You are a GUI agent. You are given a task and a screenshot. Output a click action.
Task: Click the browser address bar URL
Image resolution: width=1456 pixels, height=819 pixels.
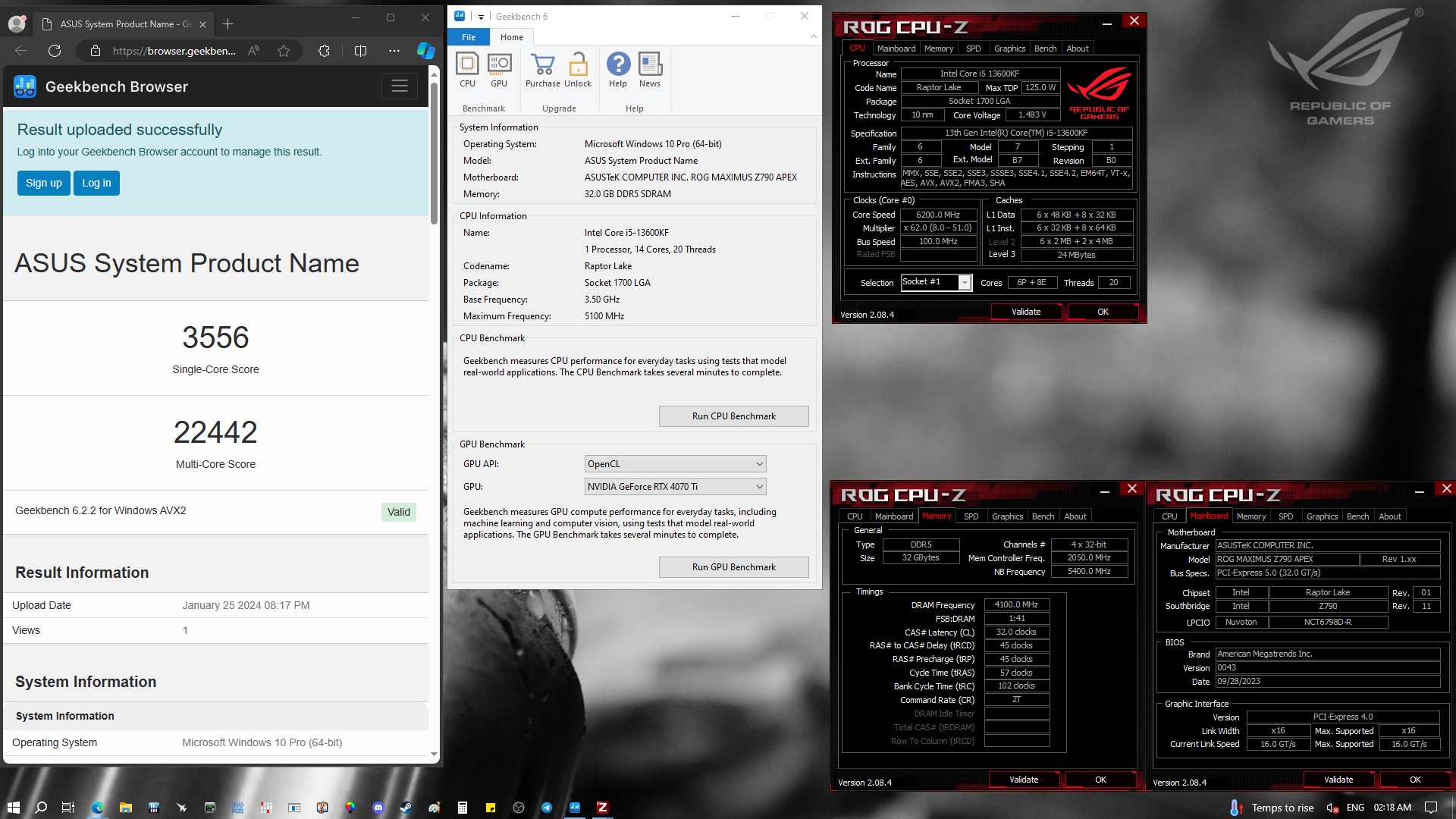174,51
